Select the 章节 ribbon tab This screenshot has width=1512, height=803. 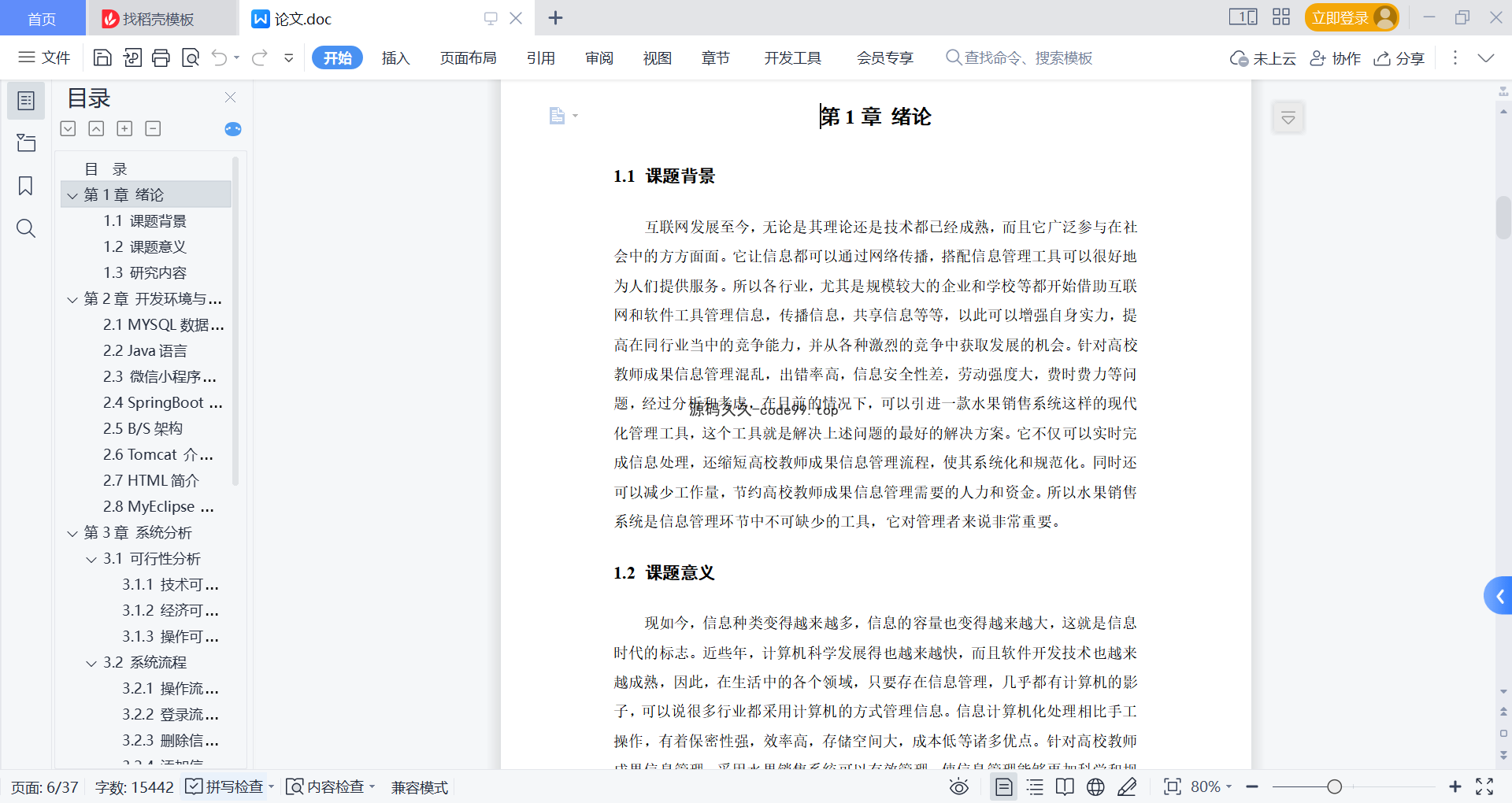[715, 57]
